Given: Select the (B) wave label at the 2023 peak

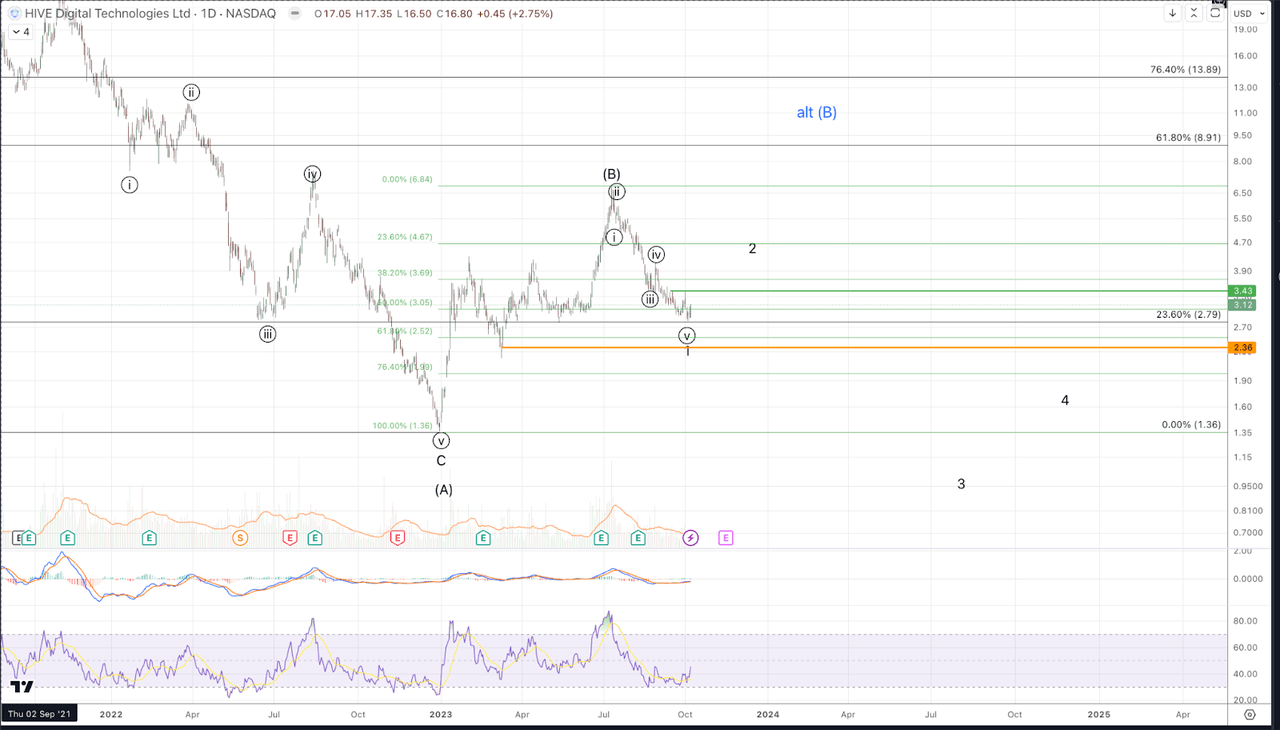Looking at the screenshot, I should coord(612,174).
